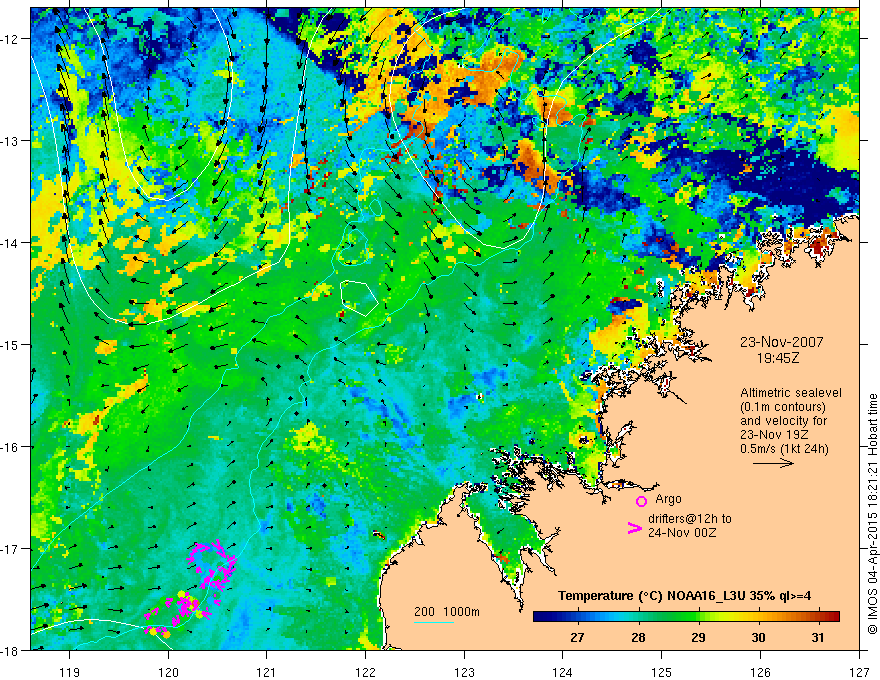This screenshot has height=680, width=880.
Task: Click the "19:45Z" time label
Action: (777, 357)
